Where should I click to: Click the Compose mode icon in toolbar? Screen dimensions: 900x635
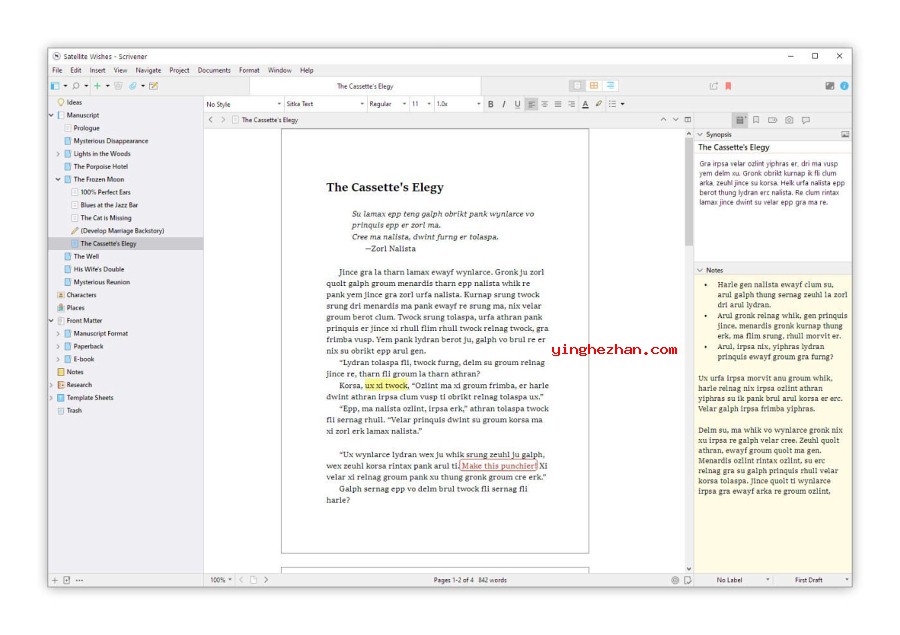coord(829,86)
